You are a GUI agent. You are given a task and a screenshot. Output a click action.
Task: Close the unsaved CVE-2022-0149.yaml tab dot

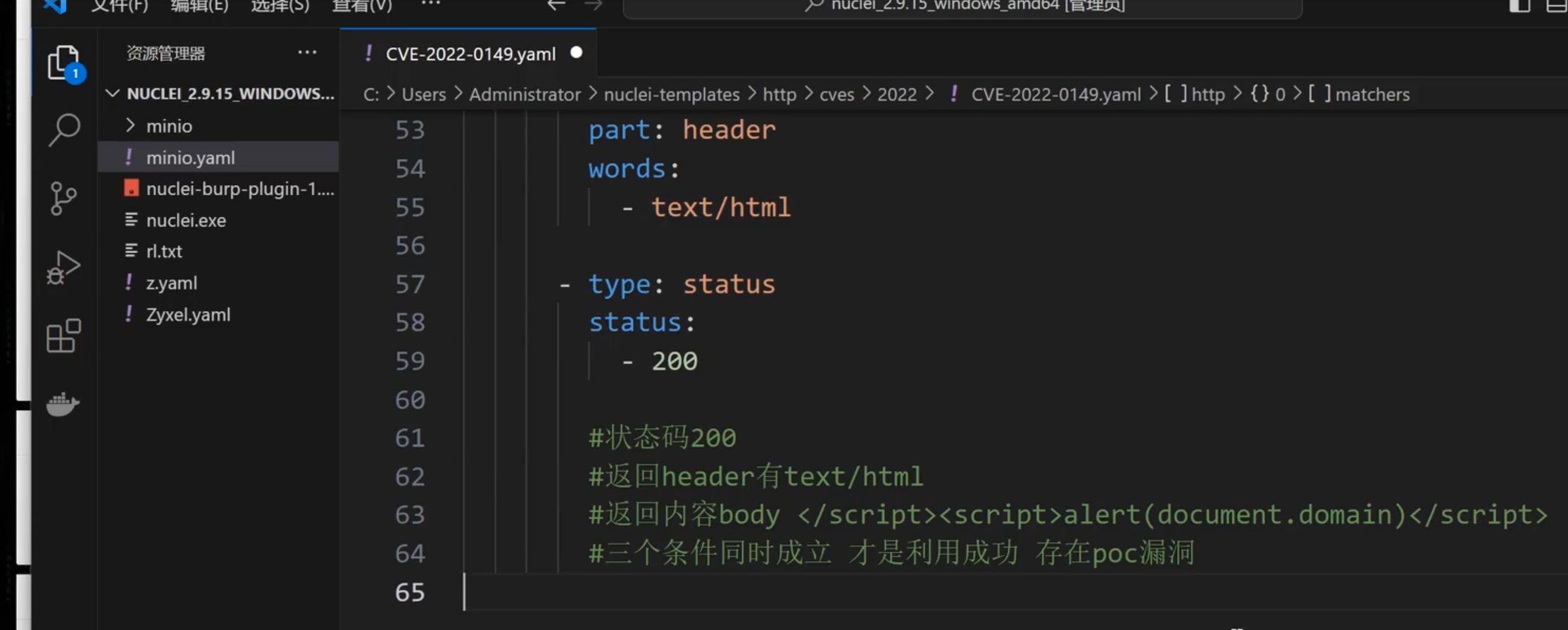pyautogui.click(x=576, y=53)
